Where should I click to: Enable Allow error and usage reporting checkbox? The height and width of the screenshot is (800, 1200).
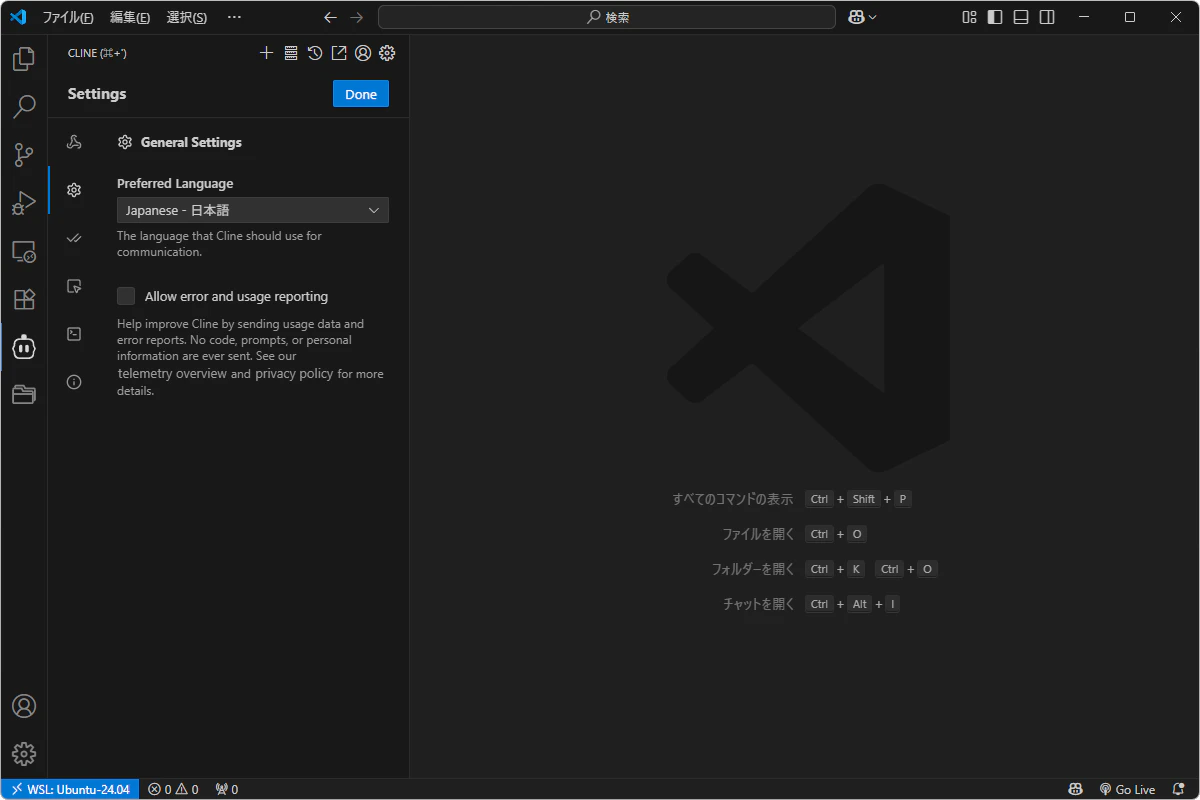pyautogui.click(x=126, y=296)
